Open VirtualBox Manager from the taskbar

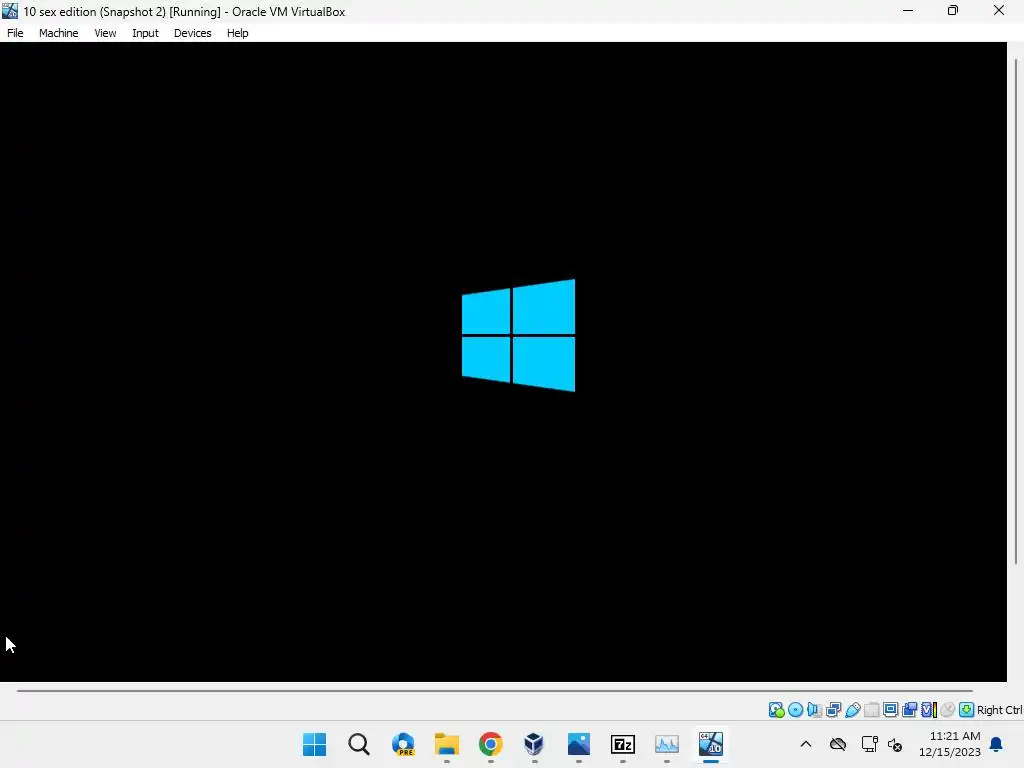[x=534, y=744]
